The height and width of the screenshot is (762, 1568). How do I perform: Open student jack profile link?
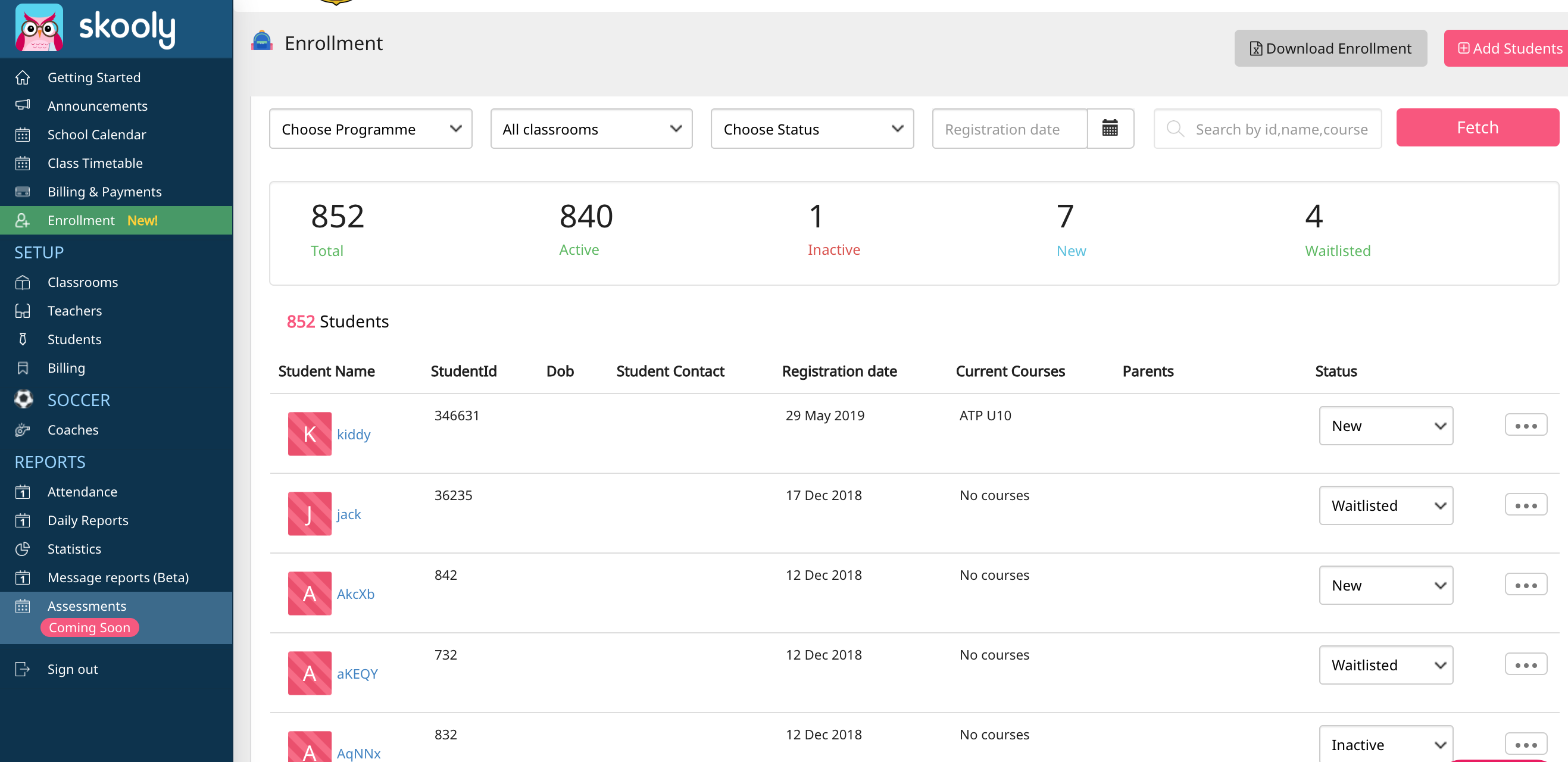click(349, 514)
